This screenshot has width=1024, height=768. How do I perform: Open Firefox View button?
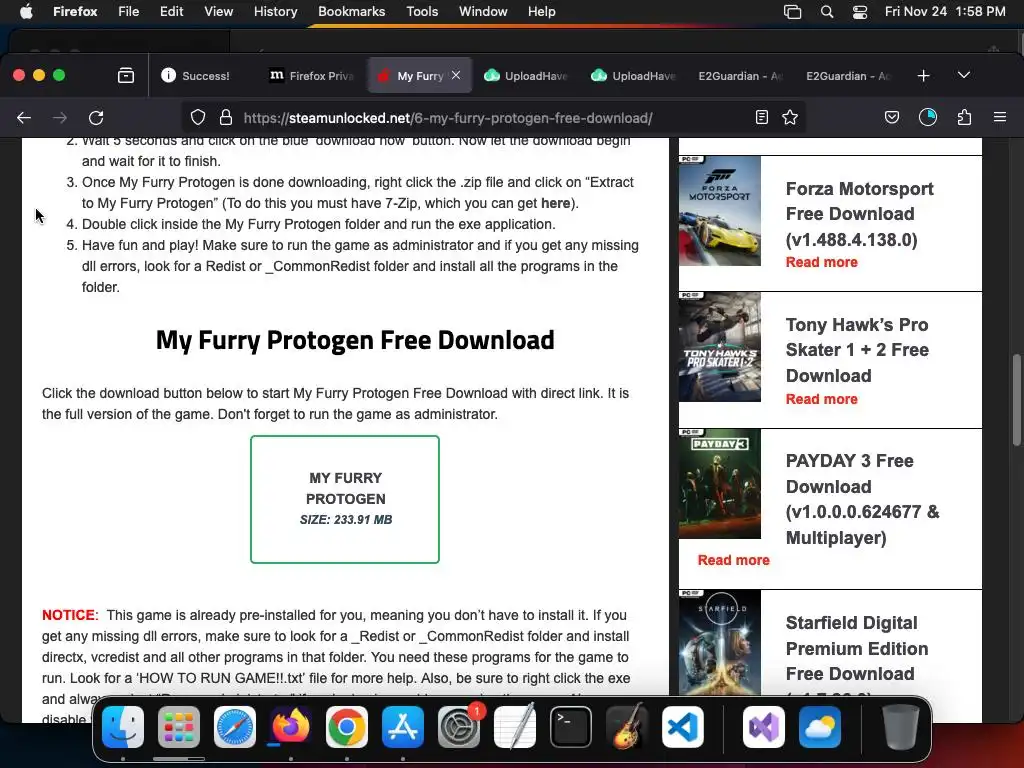pos(126,76)
